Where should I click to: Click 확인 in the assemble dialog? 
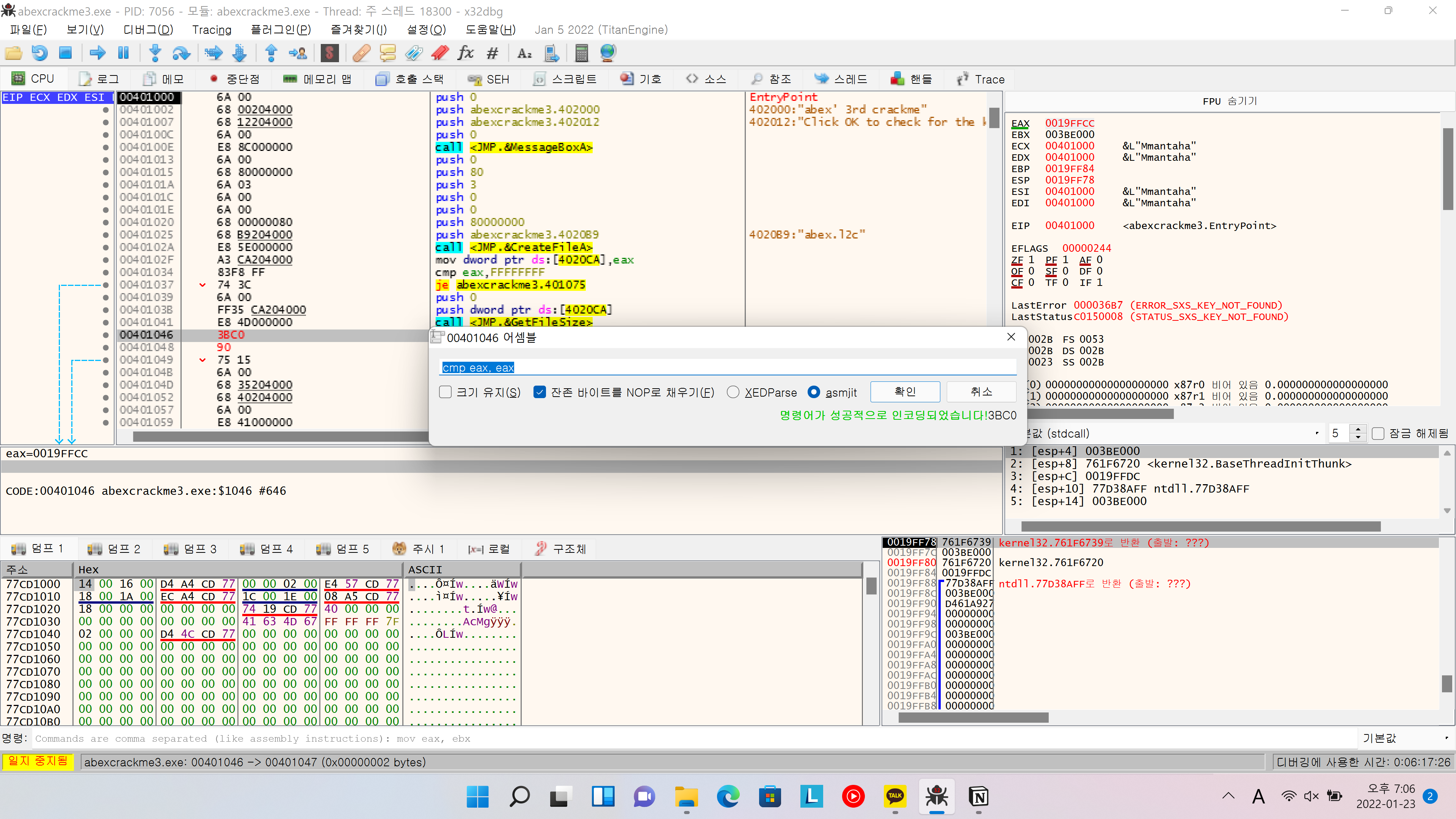click(x=905, y=391)
